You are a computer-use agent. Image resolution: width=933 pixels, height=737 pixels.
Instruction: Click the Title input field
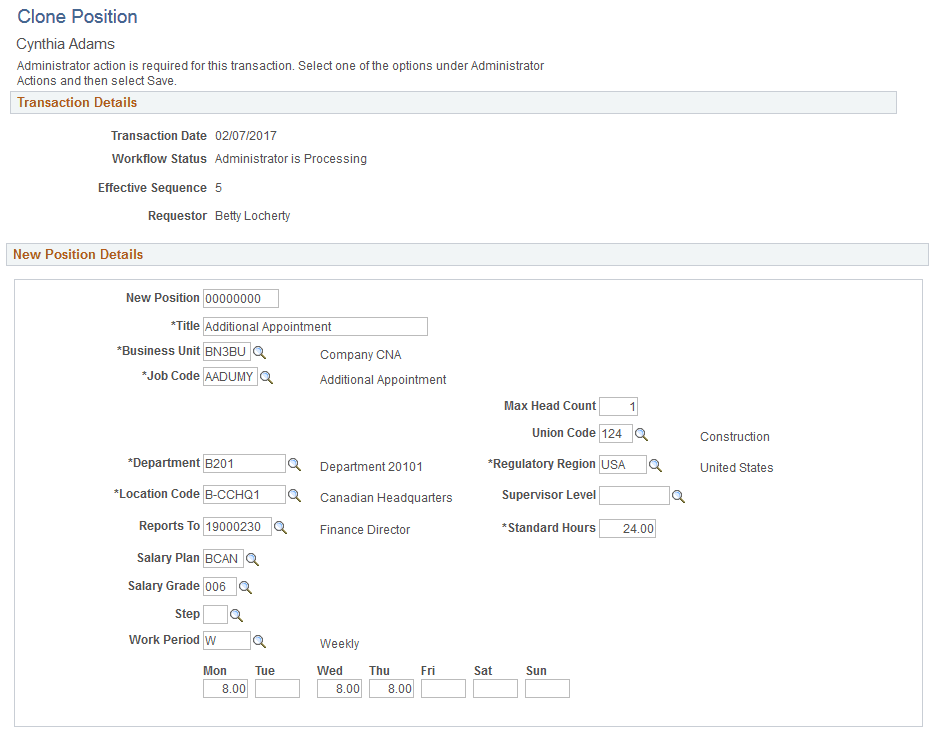coord(315,327)
